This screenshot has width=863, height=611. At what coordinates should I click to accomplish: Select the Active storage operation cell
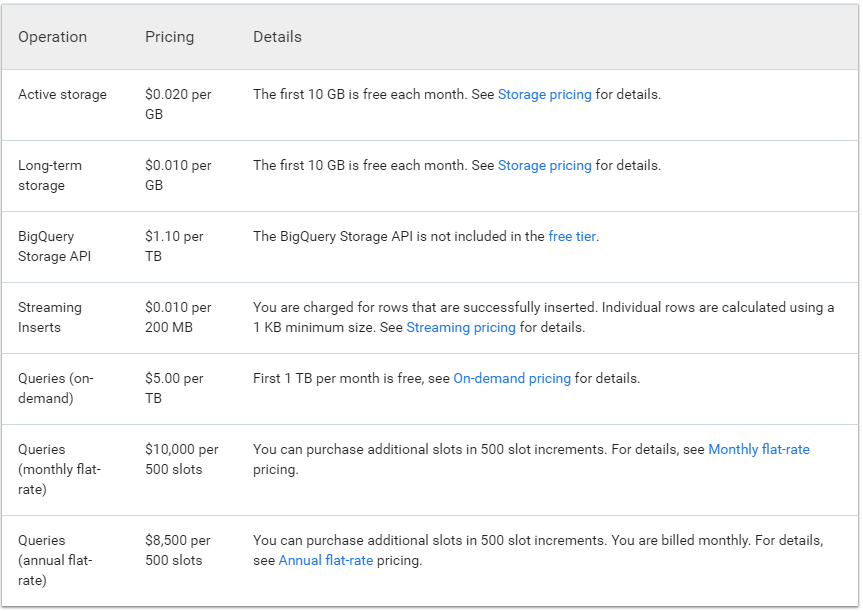coord(62,95)
